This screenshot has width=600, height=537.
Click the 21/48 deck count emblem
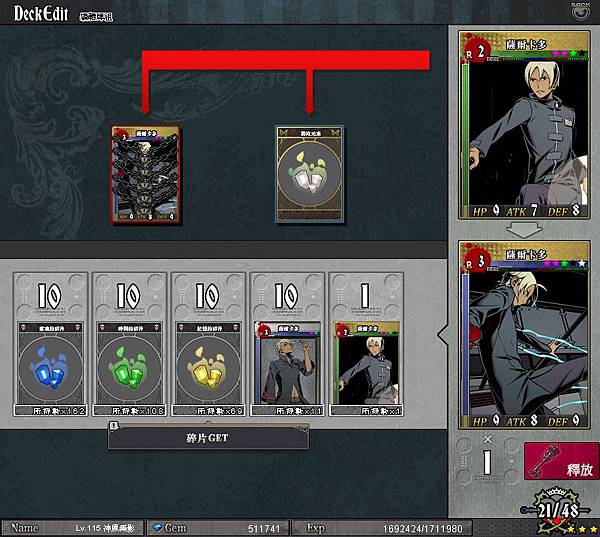pyautogui.click(x=558, y=510)
